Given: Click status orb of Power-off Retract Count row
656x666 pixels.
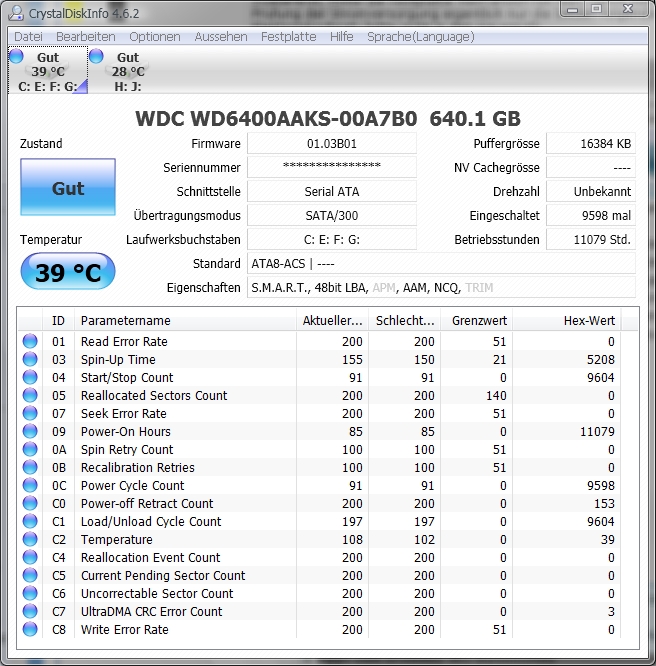Looking at the screenshot, I should pos(30,503).
